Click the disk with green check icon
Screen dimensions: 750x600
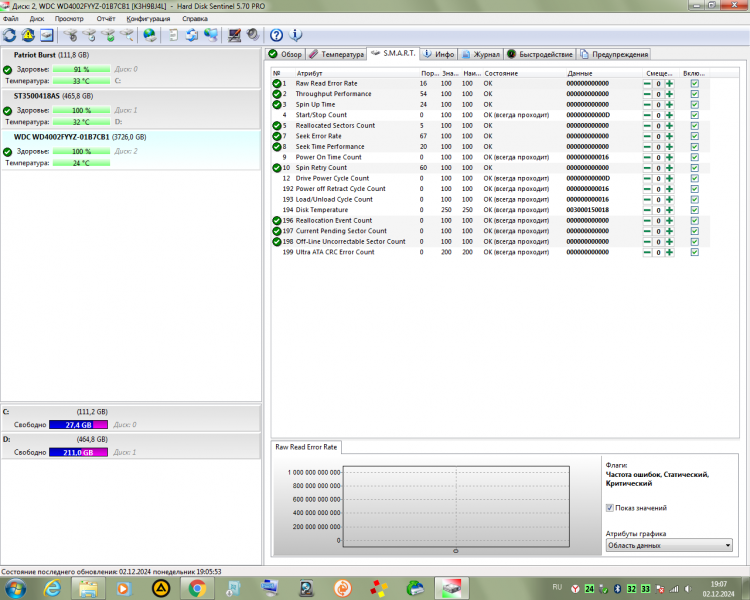(x=109, y=35)
